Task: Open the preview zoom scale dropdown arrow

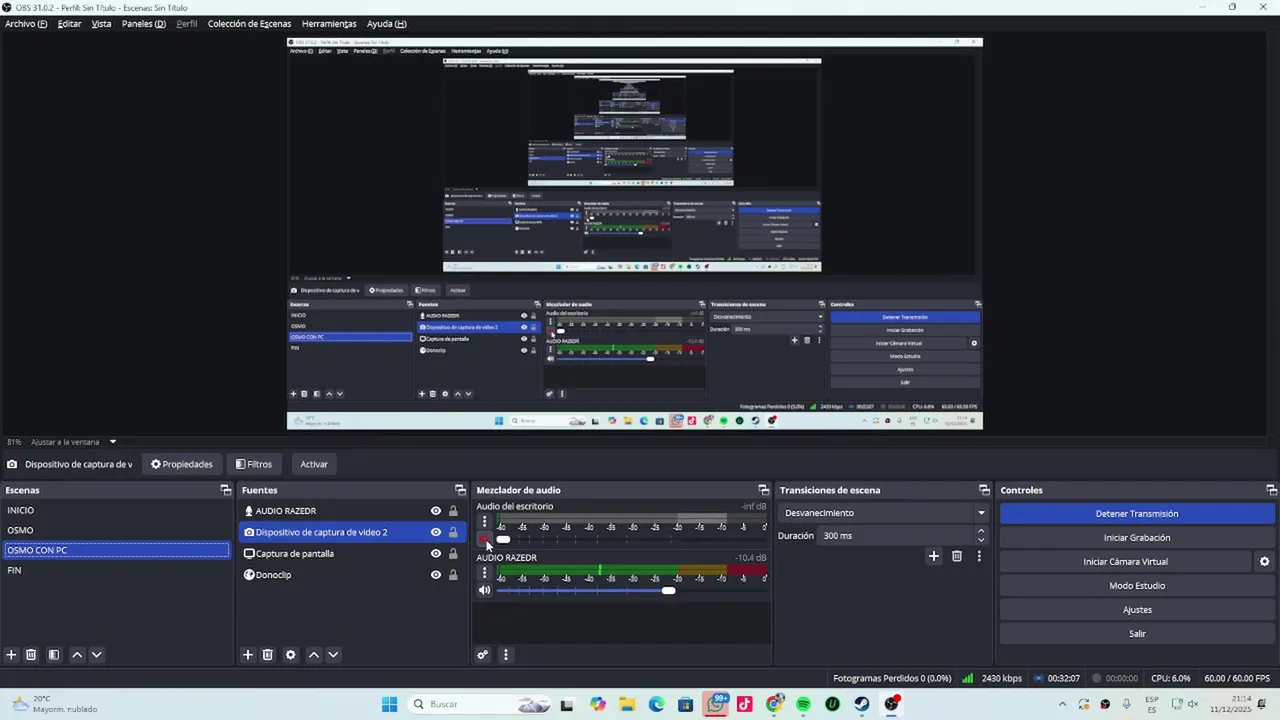Action: pyautogui.click(x=112, y=442)
